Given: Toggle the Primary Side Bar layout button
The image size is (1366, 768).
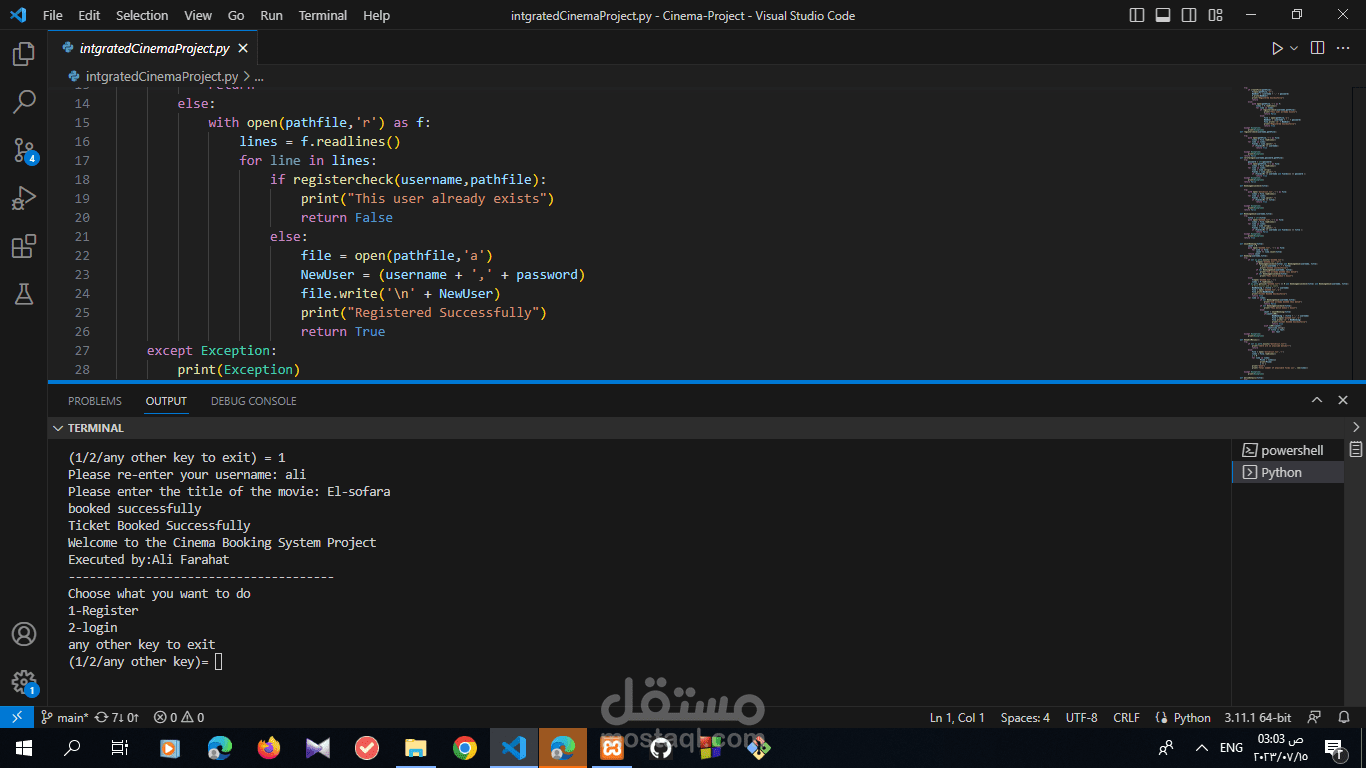Looking at the screenshot, I should pyautogui.click(x=1137, y=15).
